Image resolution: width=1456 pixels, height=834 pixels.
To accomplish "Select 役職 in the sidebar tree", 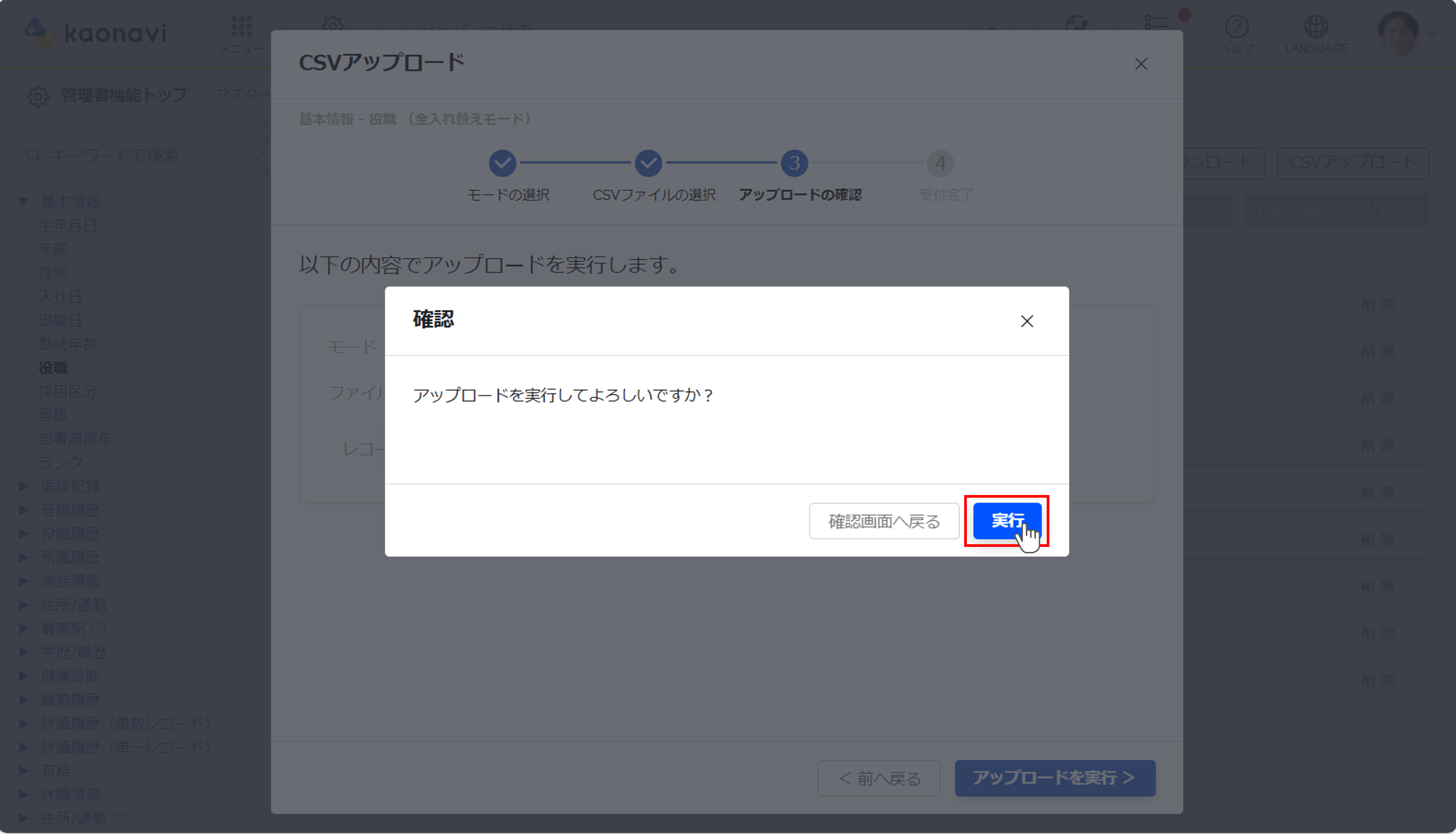I will pos(54,368).
